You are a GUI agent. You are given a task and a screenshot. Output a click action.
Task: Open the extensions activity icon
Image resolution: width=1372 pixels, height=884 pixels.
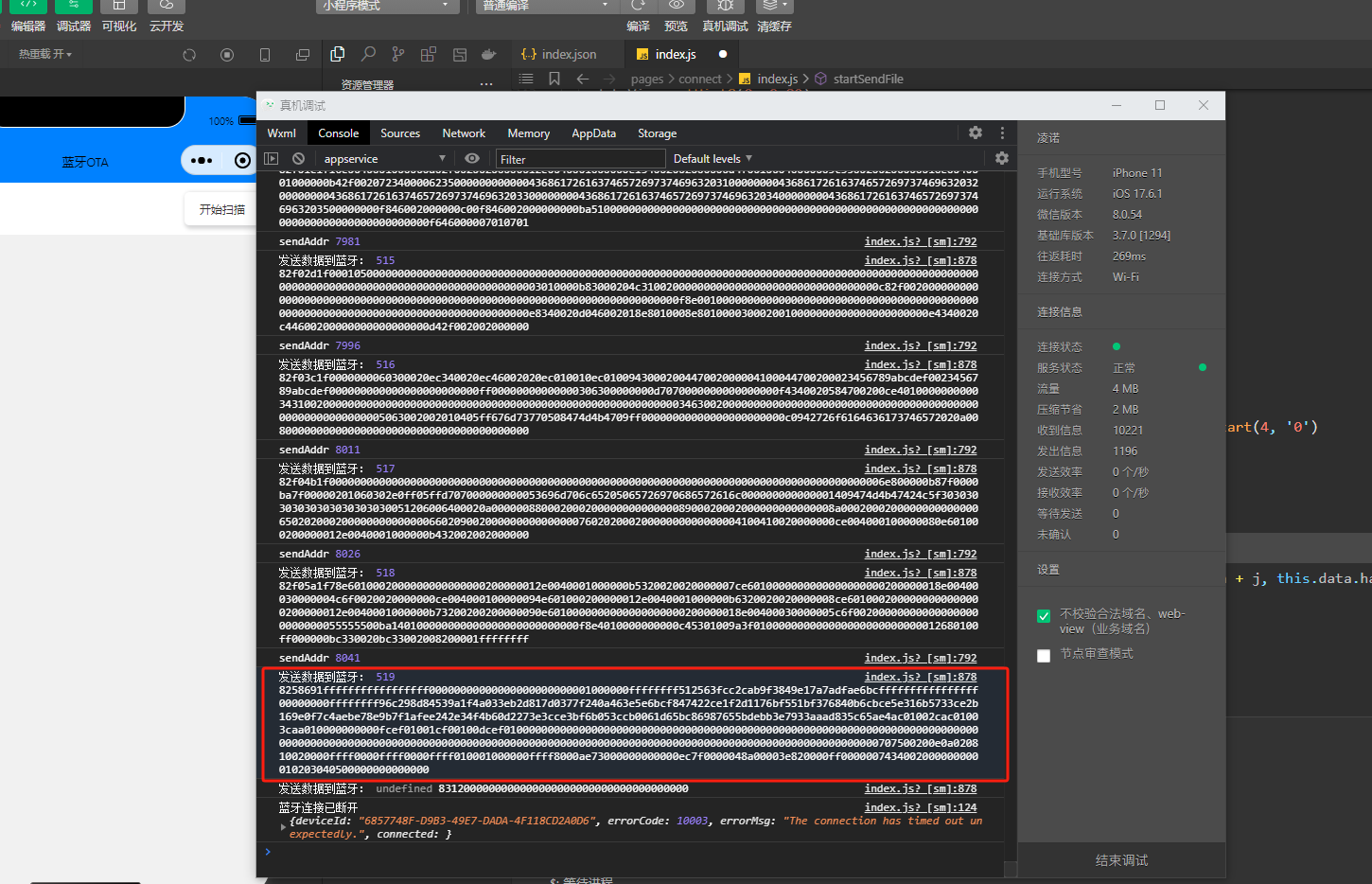pyautogui.click(x=429, y=54)
